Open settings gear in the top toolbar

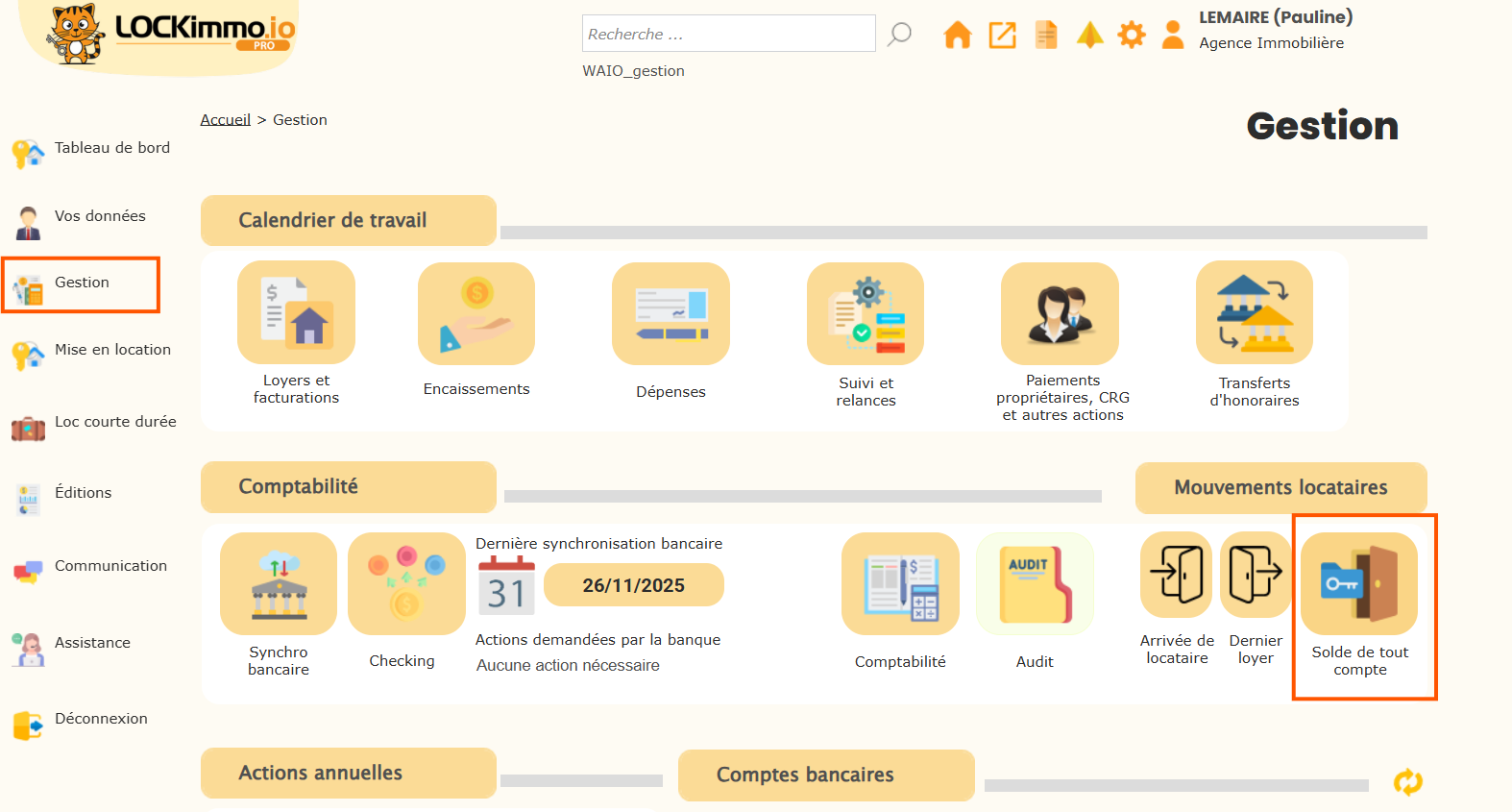(x=1132, y=36)
